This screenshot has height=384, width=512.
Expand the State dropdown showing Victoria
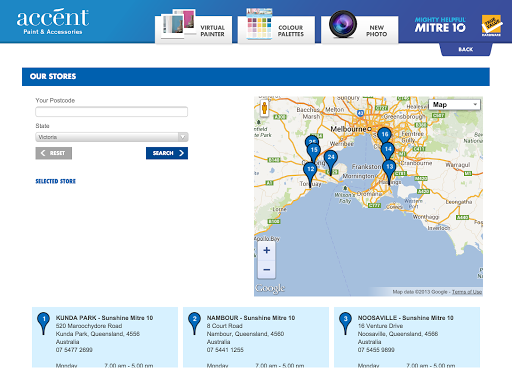tap(112, 137)
